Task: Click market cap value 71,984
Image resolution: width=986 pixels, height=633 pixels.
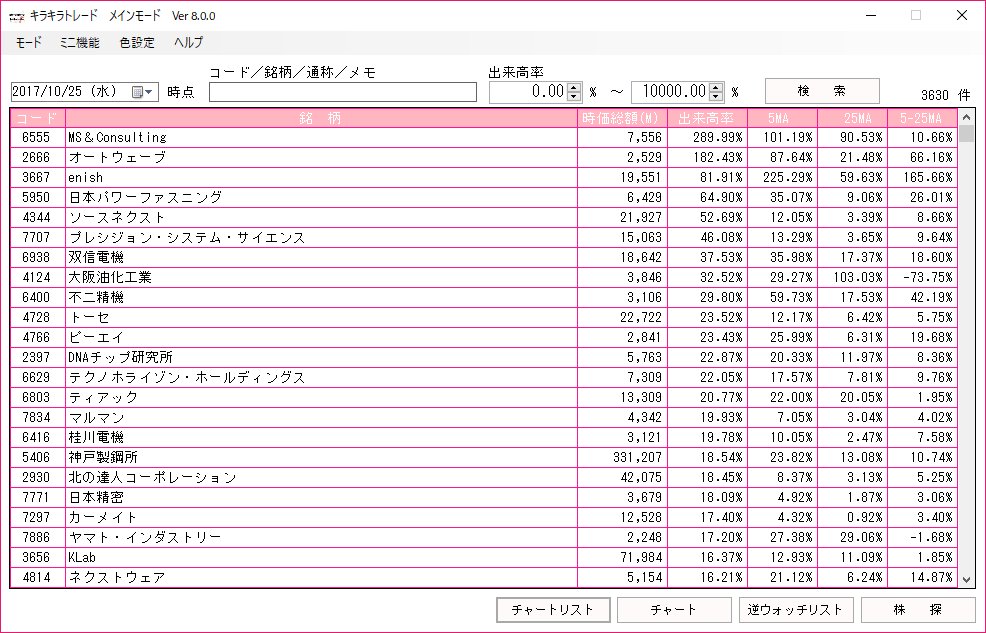Action: click(x=641, y=558)
